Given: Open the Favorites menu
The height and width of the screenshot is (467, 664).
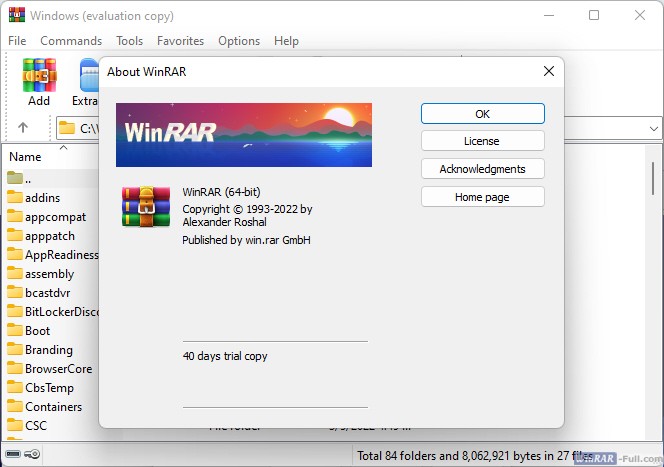Looking at the screenshot, I should (180, 41).
